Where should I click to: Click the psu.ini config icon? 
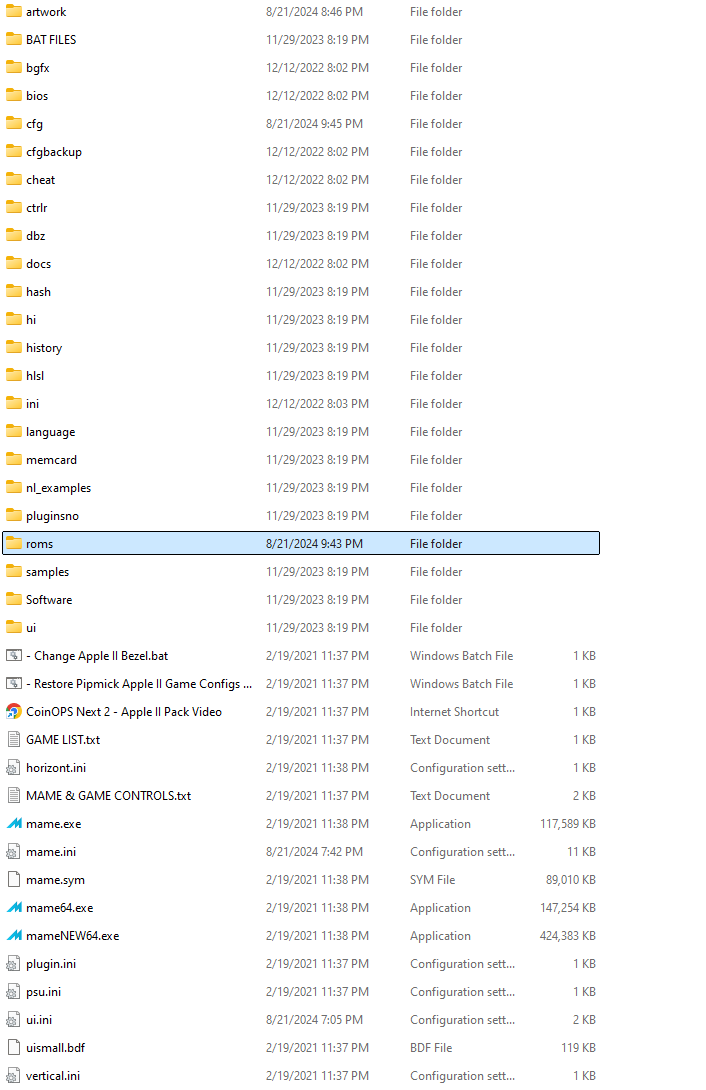pos(14,992)
